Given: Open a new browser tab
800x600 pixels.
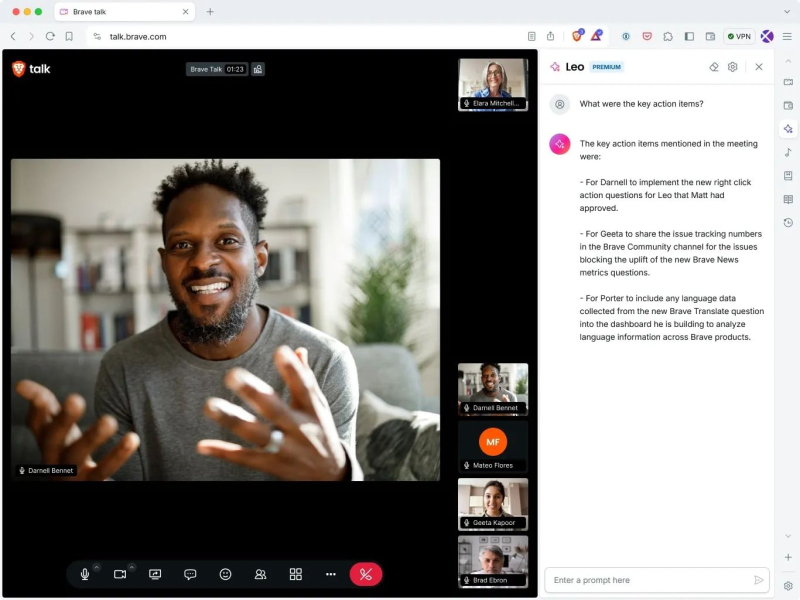Looking at the screenshot, I should [210, 12].
